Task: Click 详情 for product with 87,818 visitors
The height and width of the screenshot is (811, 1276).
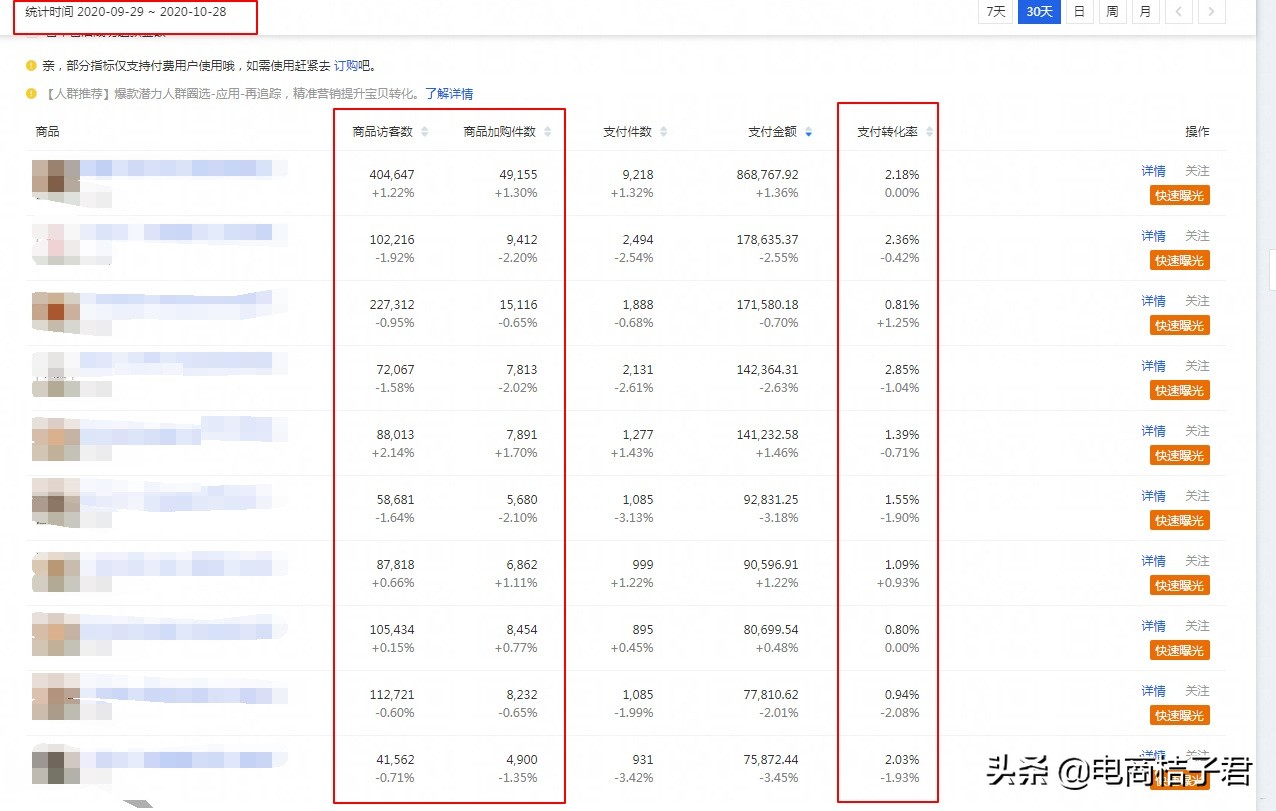Action: [1153, 561]
